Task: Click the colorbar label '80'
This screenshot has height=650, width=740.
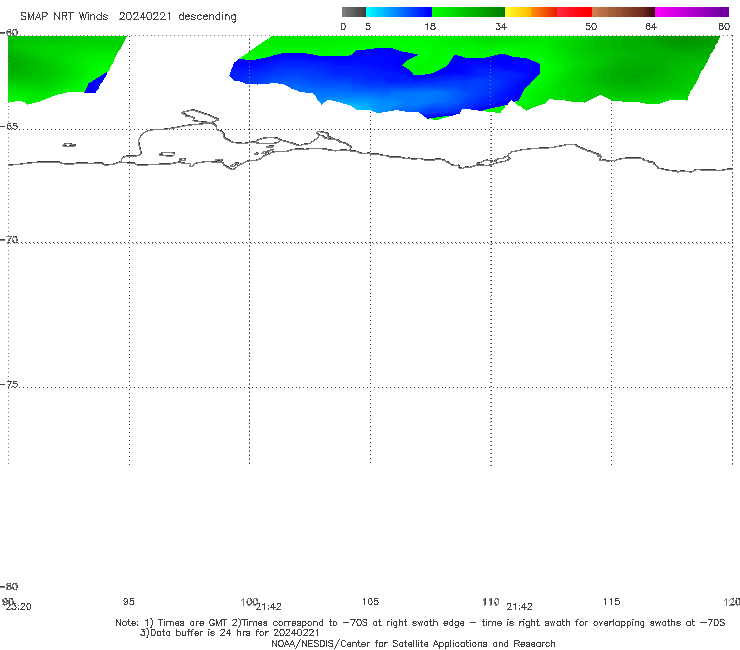Action: pos(724,27)
